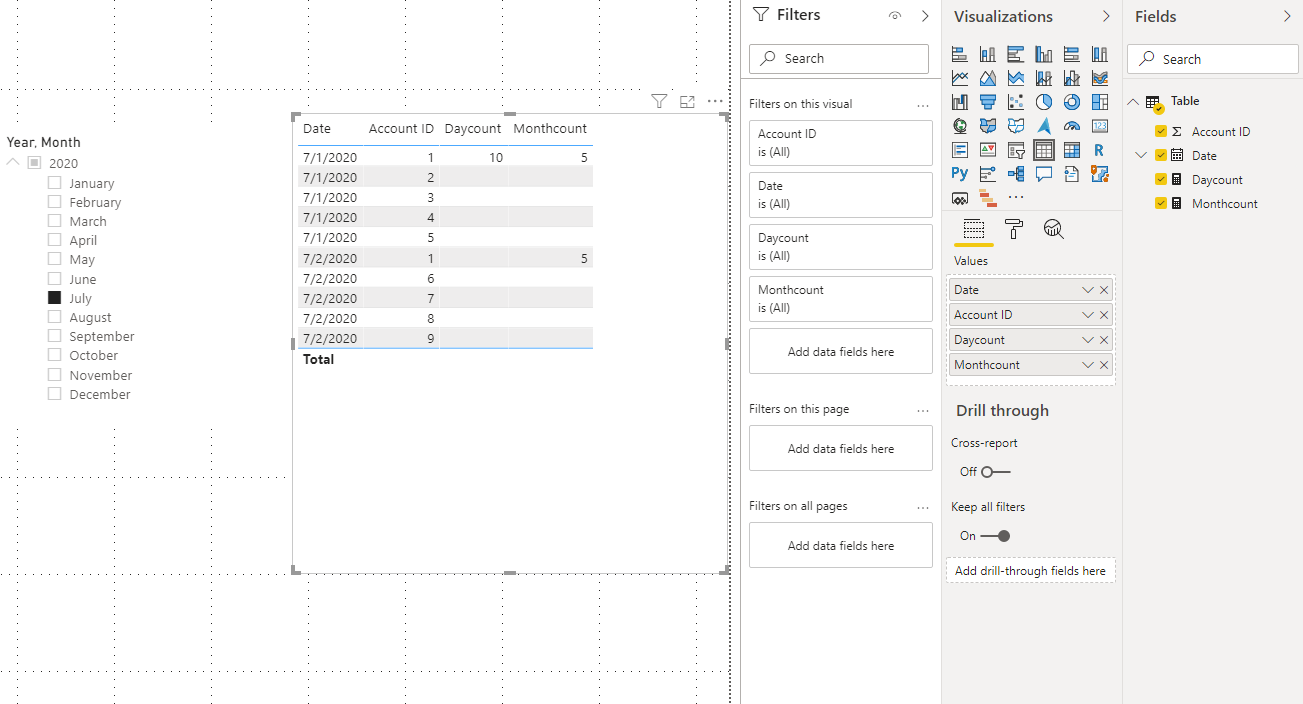The image size is (1303, 704).
Task: Select the funnel chart visual
Action: coord(988,102)
